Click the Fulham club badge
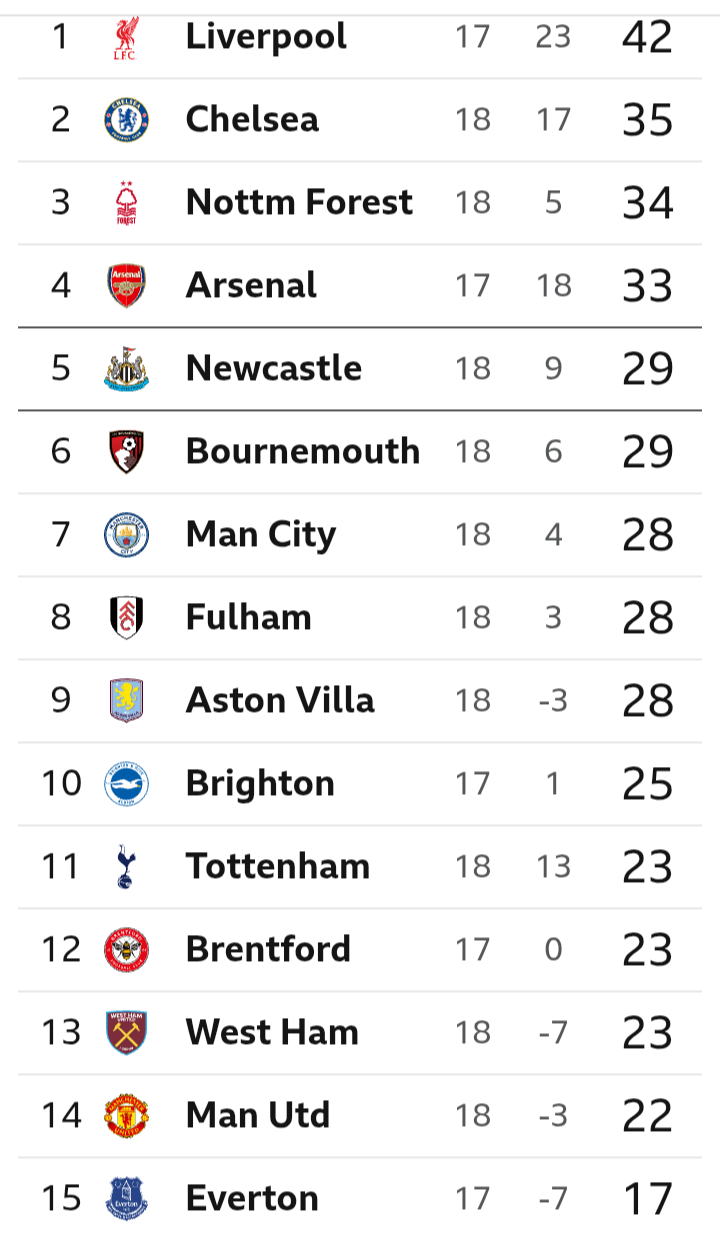The image size is (720, 1237). 127,618
